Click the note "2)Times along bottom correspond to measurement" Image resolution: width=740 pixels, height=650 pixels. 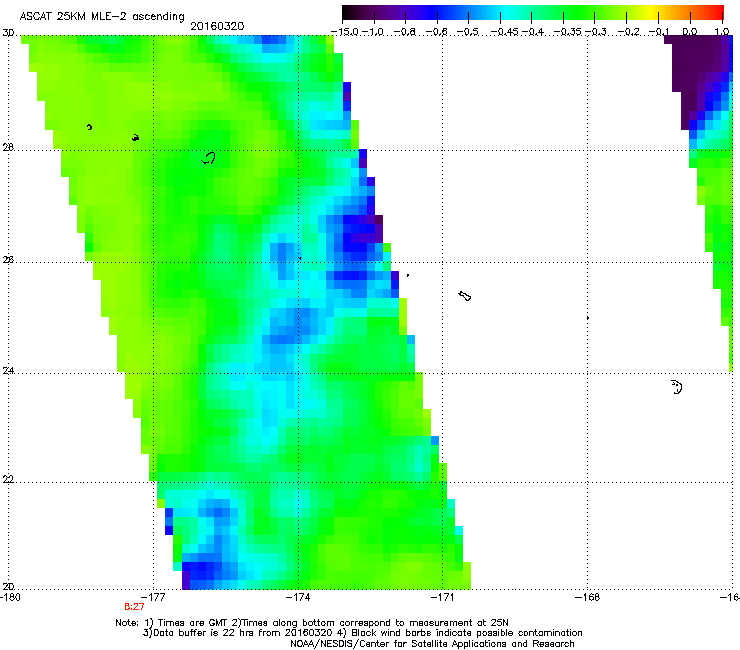pyautogui.click(x=353, y=623)
